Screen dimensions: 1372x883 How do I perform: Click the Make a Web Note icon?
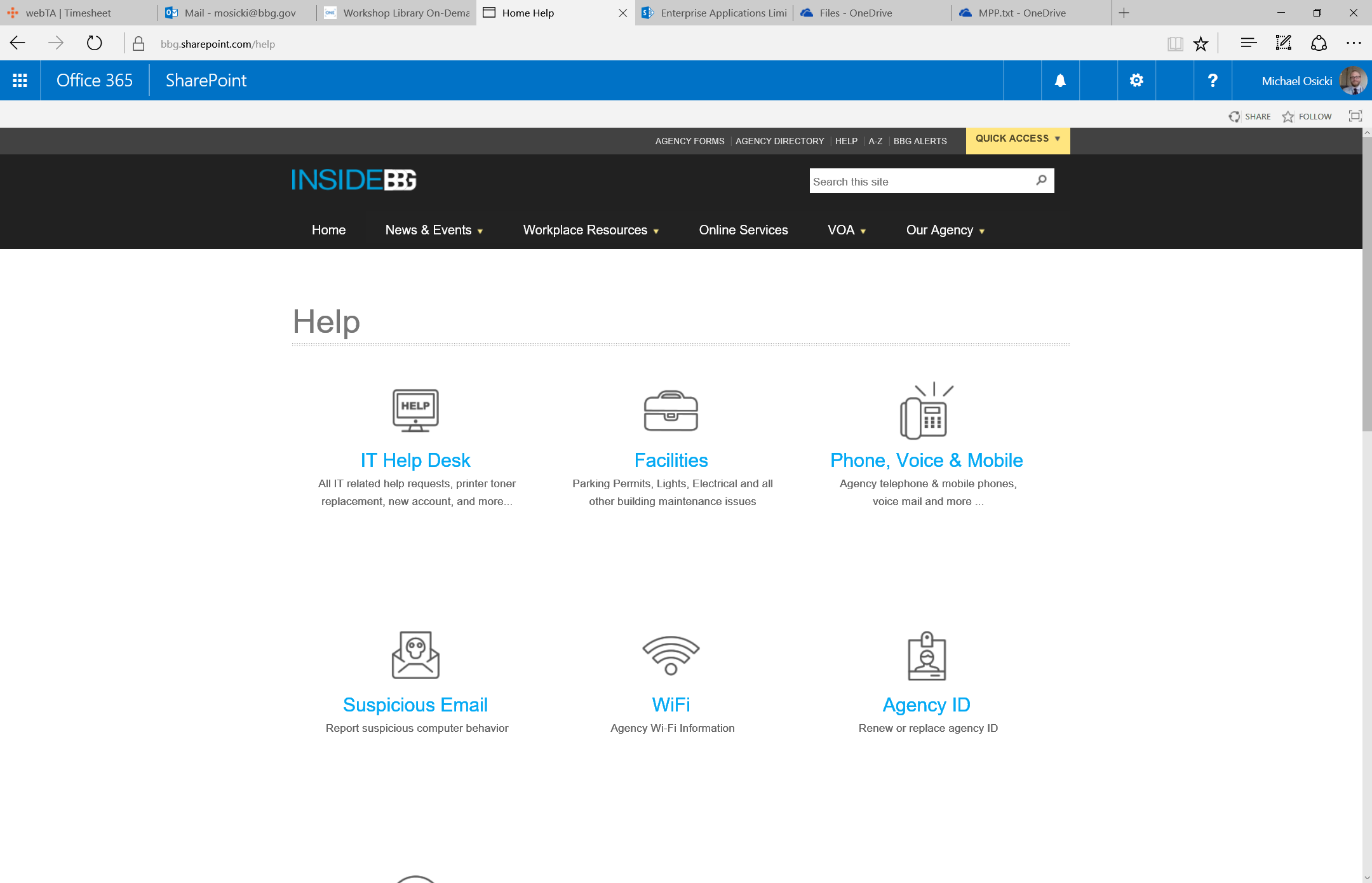(x=1284, y=43)
